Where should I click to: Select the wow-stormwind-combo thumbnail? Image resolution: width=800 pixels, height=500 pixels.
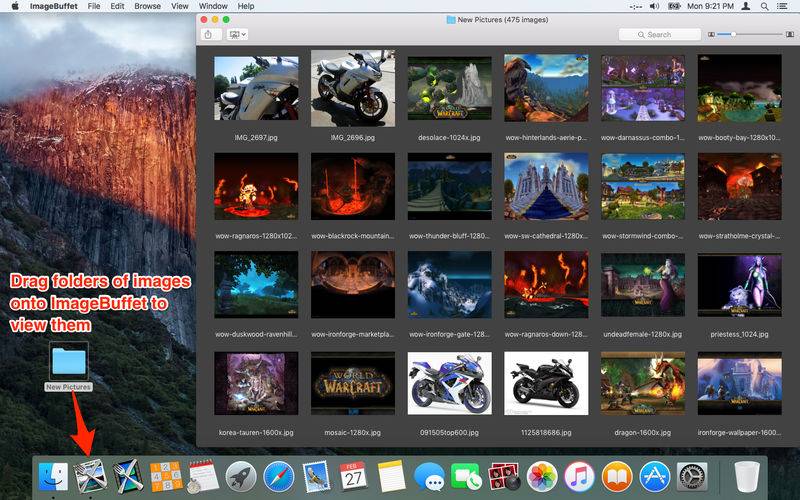643,187
